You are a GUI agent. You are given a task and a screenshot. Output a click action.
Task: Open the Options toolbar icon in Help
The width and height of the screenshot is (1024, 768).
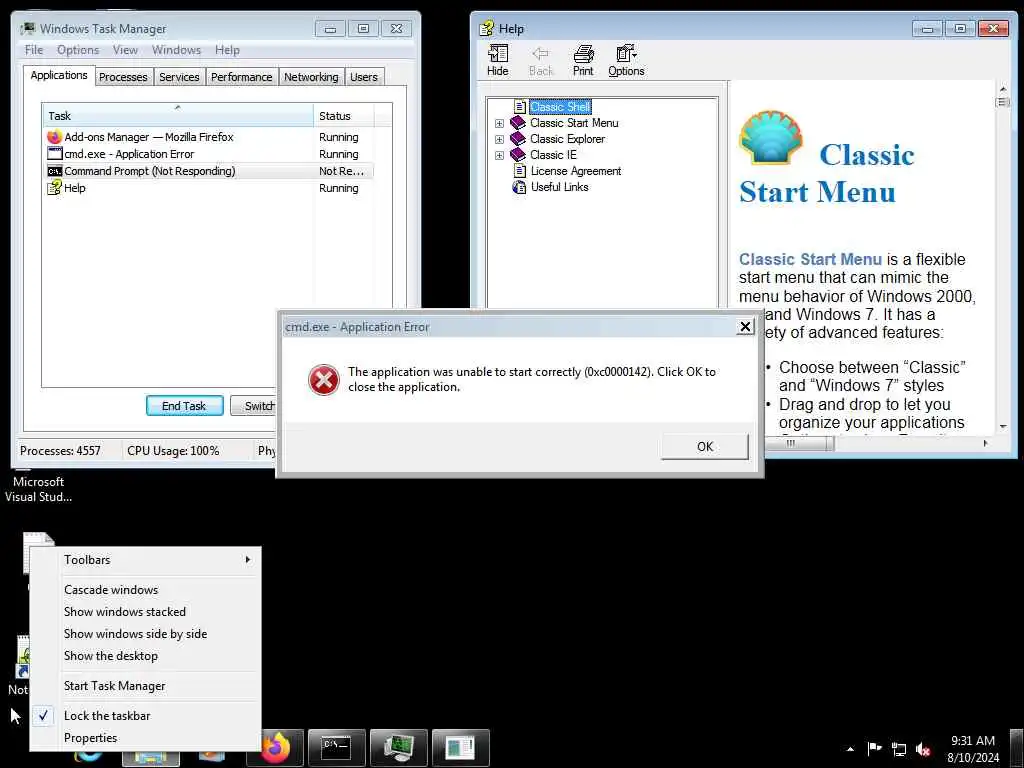[x=626, y=54]
